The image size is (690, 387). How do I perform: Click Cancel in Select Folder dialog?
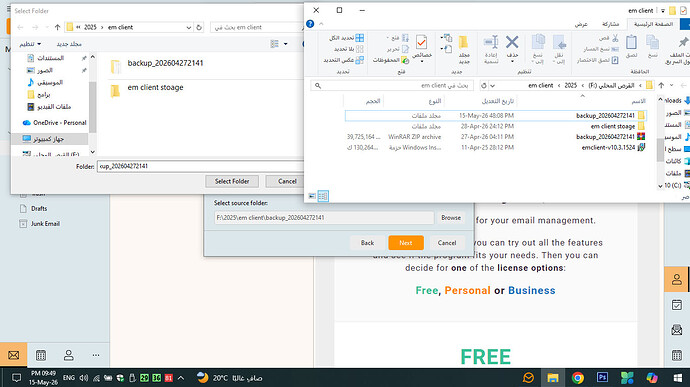287,181
